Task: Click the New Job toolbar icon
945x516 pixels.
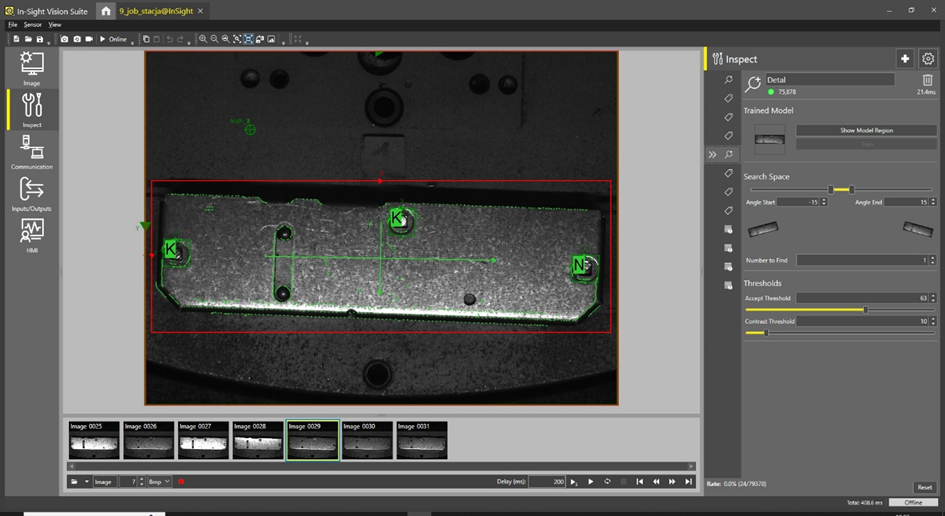Action: [x=16, y=39]
